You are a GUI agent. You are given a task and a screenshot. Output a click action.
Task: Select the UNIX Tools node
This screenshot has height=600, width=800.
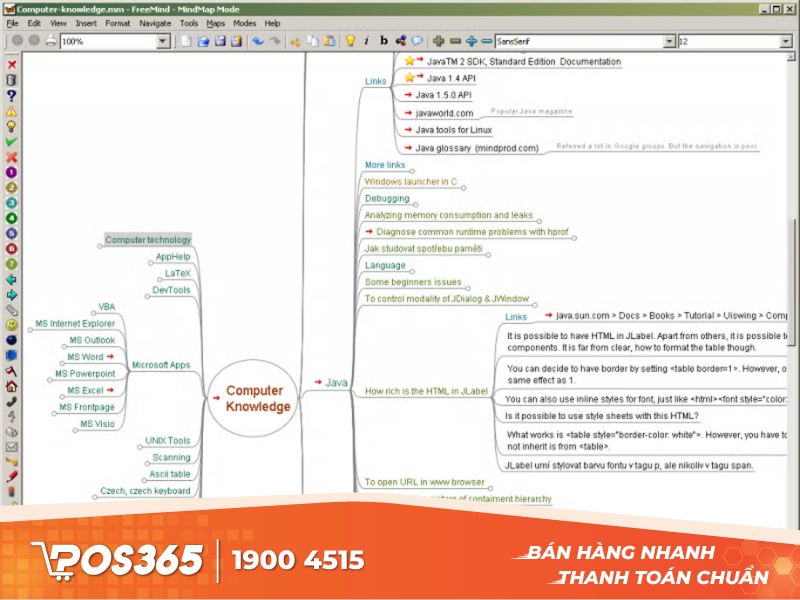(167, 441)
